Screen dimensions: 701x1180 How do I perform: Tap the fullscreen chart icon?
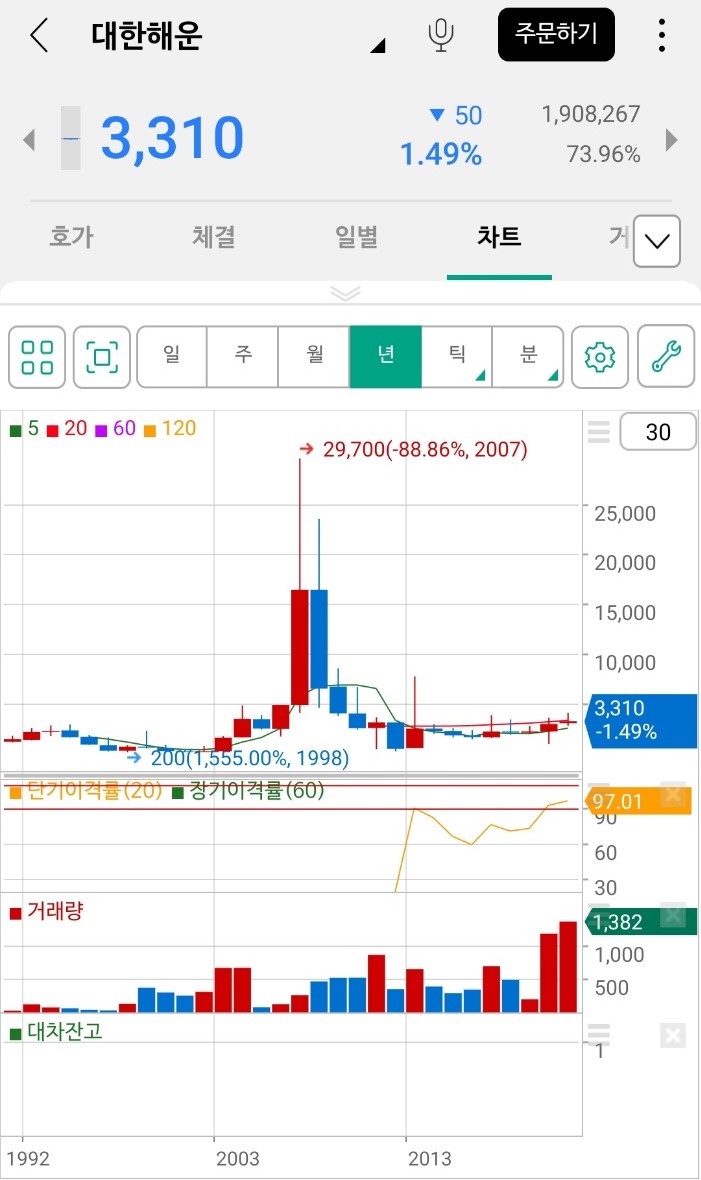tap(102, 357)
